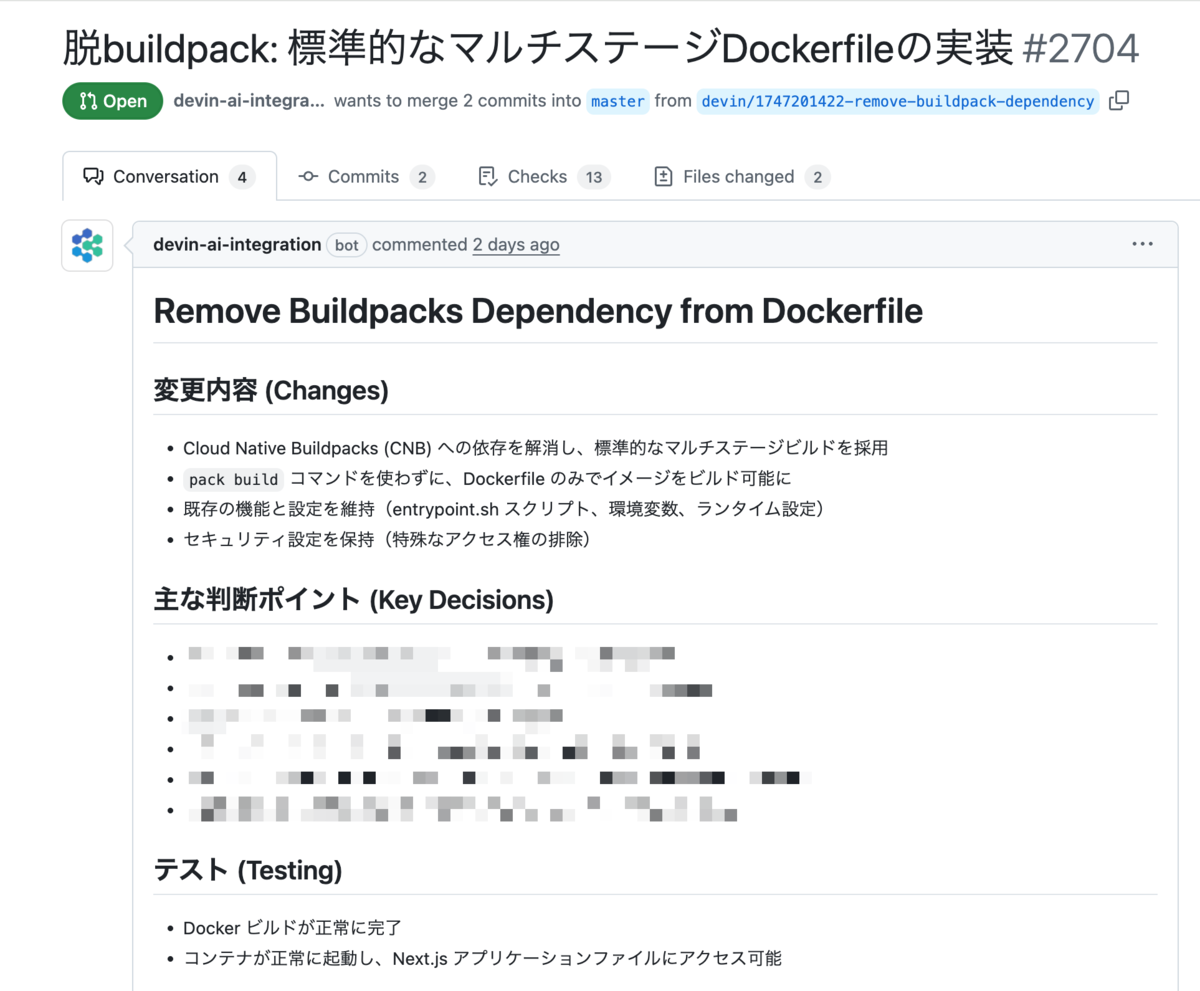Switch to the Files changed tab
The image size is (1200, 991).
pos(741,177)
